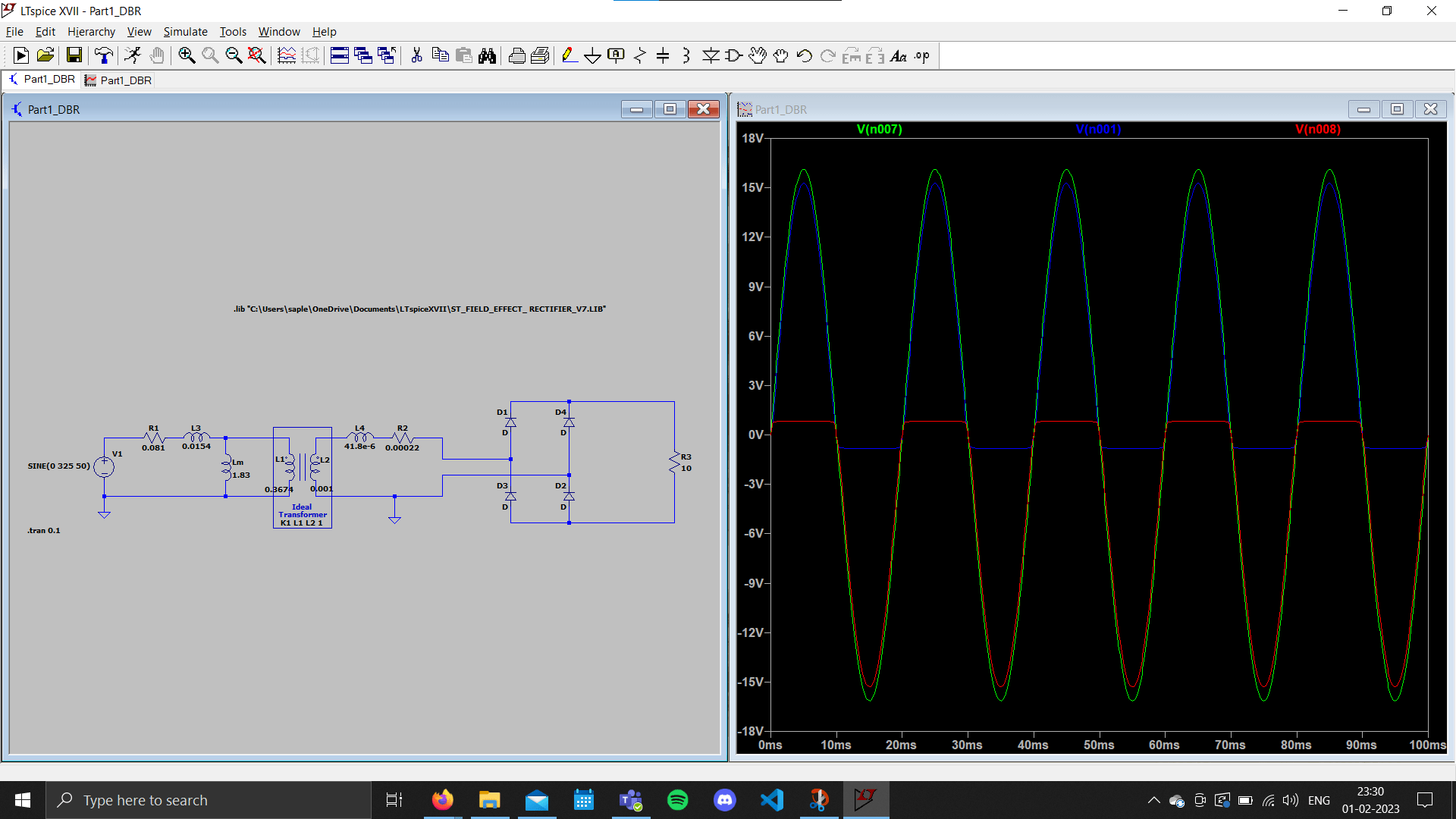
Task: Select the Diode placement tool
Action: click(711, 55)
